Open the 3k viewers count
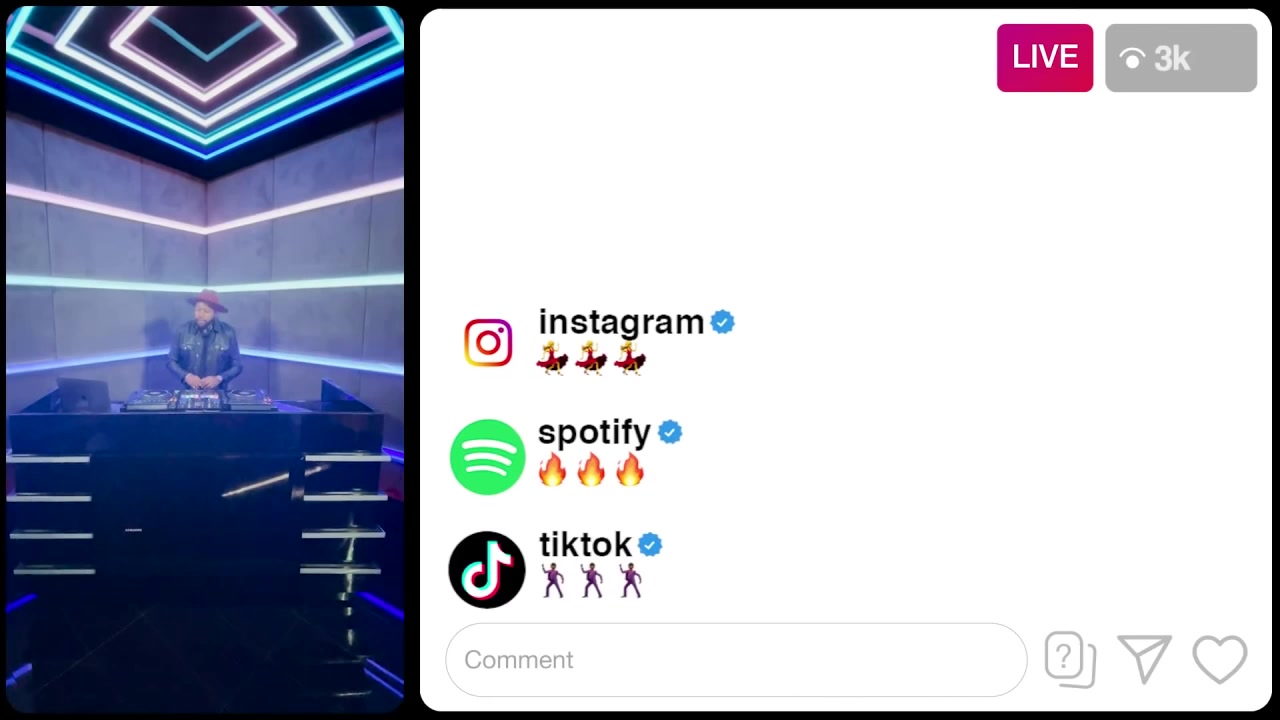This screenshot has height=720, width=1280. tap(1181, 58)
